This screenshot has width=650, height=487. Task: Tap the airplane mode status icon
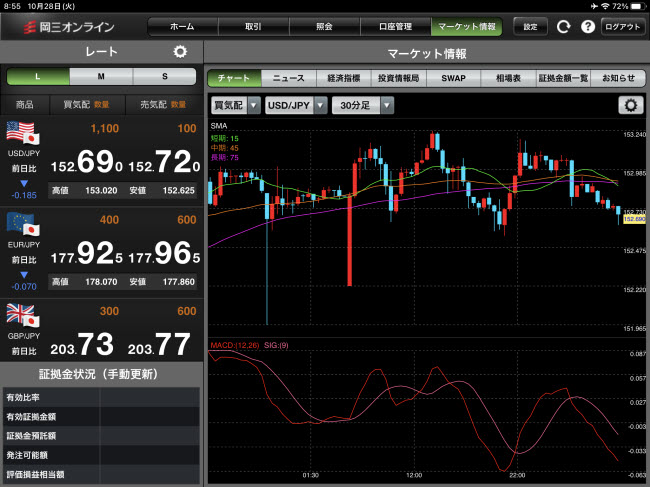tap(594, 6)
